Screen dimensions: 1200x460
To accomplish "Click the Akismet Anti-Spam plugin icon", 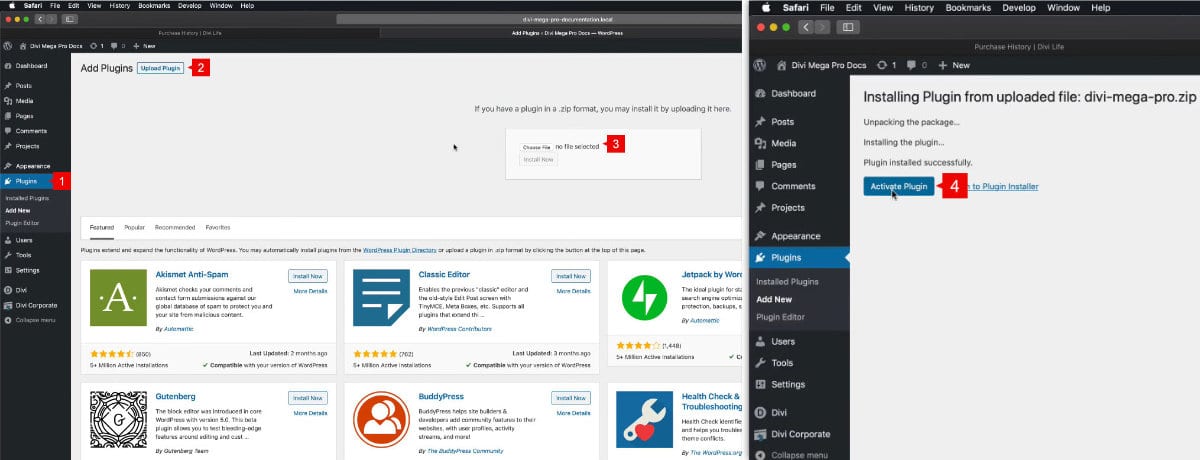I will click(118, 297).
